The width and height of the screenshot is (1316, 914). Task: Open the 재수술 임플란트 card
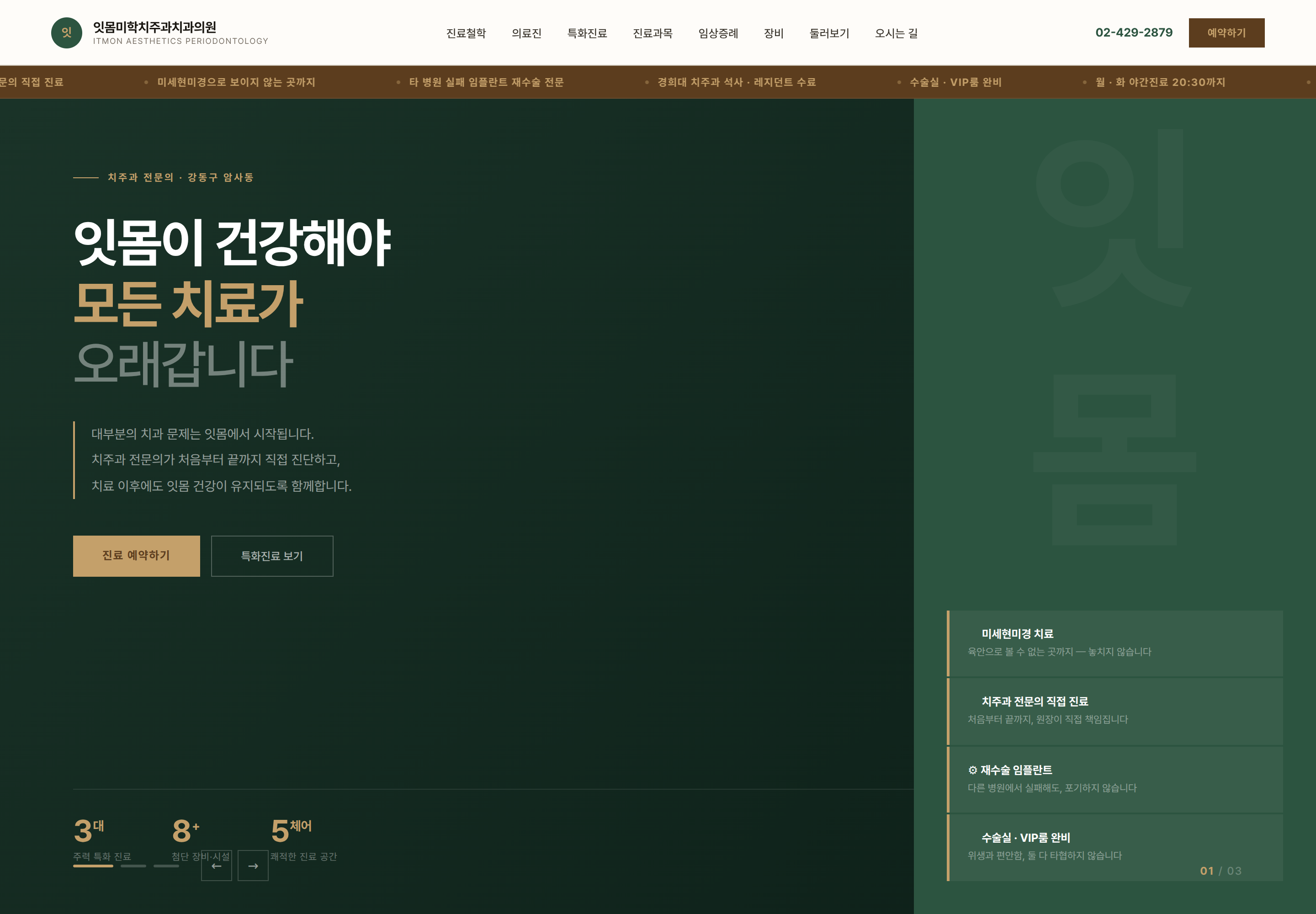coord(1115,780)
